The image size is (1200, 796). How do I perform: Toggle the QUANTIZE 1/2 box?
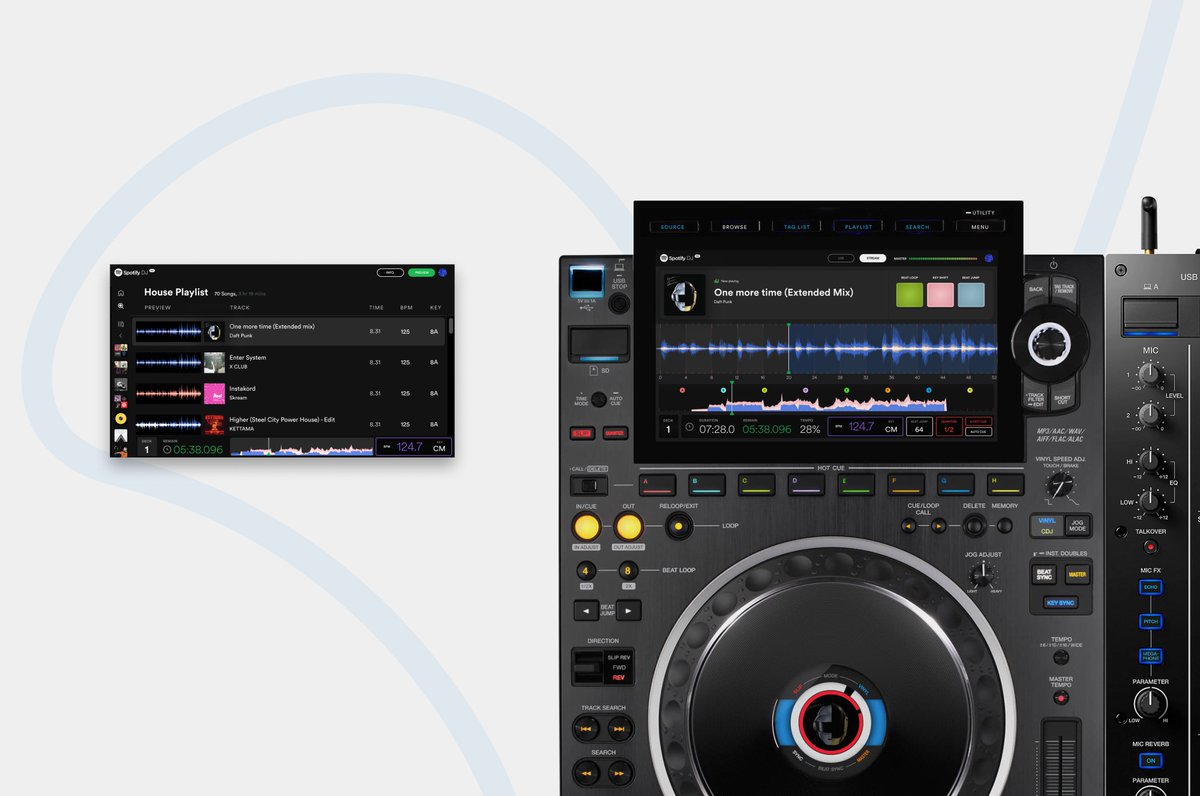click(x=949, y=426)
